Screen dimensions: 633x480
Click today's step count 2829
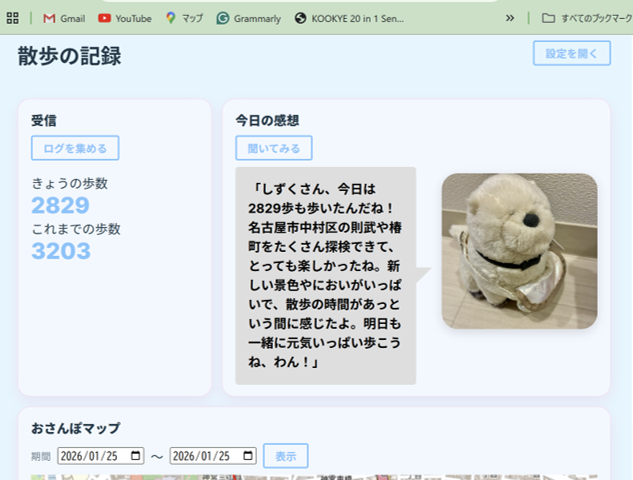point(61,205)
